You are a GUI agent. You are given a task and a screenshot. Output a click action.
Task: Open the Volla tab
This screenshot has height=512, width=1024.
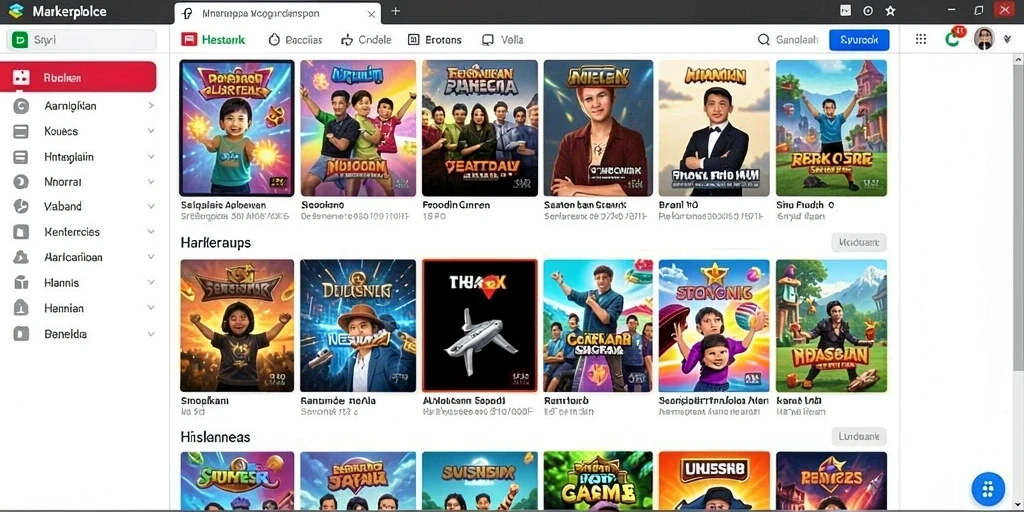pyautogui.click(x=502, y=40)
